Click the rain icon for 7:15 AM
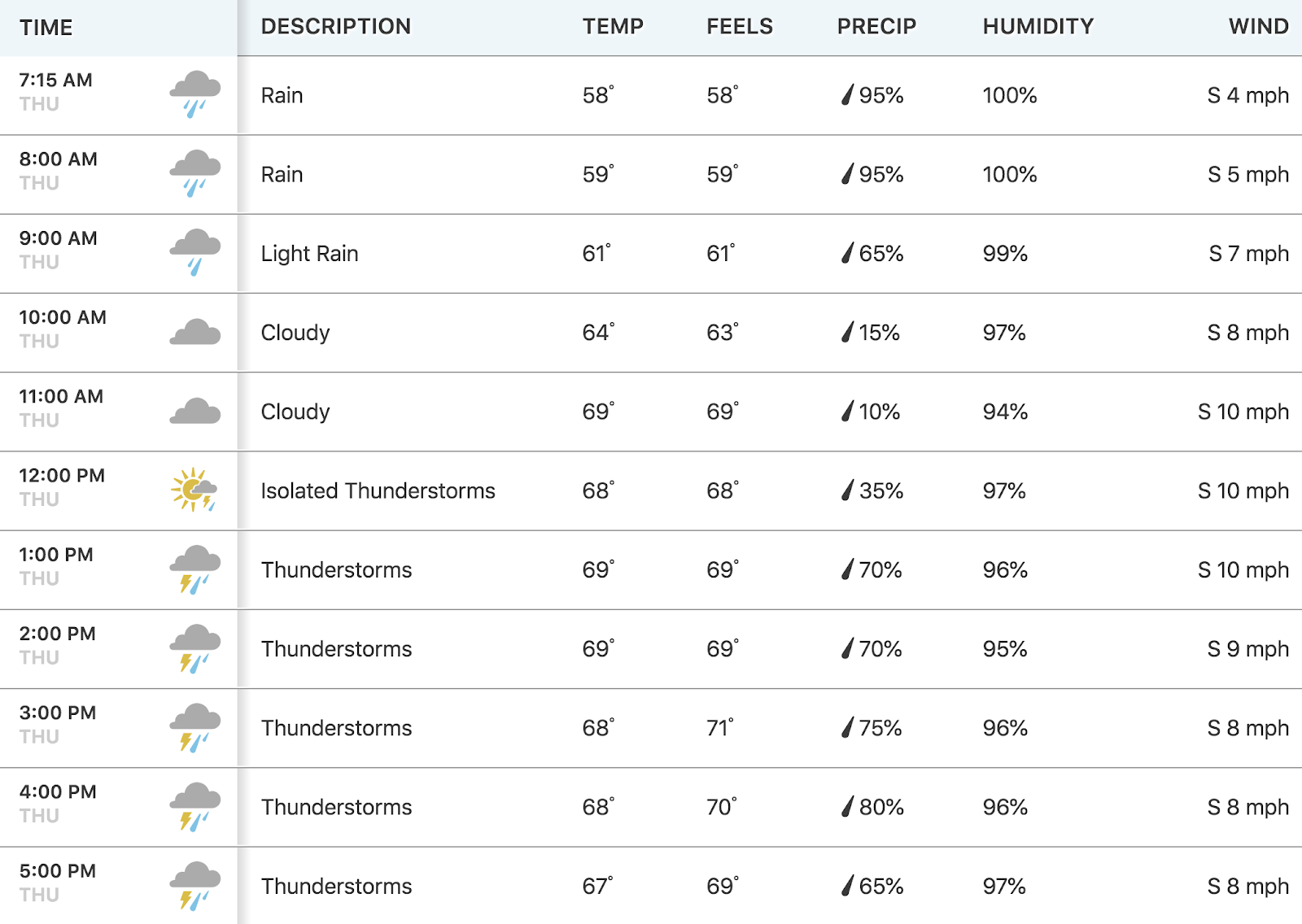Viewport: 1302px width, 924px height. point(194,94)
